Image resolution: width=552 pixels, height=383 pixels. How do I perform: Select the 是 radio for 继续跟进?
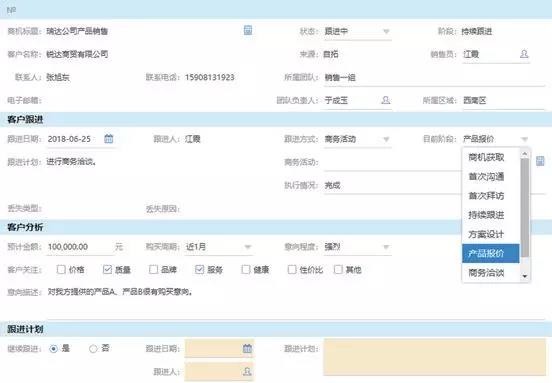click(x=54, y=349)
